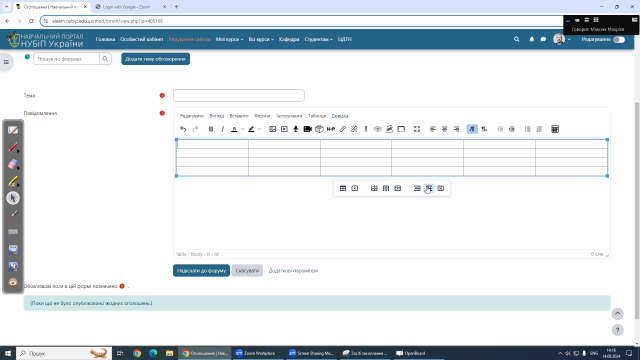The image size is (640, 360).
Task: Toggle the left-to-right text direction button
Action: coord(472,129)
